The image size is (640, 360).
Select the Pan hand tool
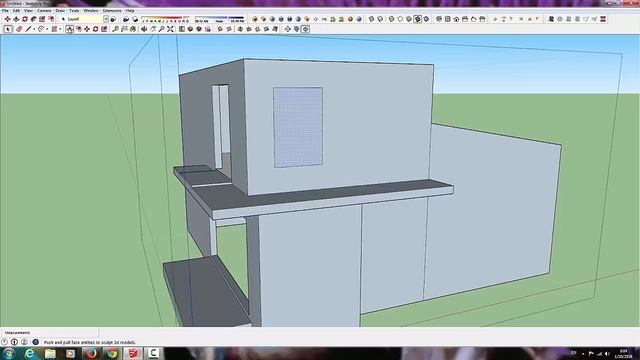(x=153, y=29)
